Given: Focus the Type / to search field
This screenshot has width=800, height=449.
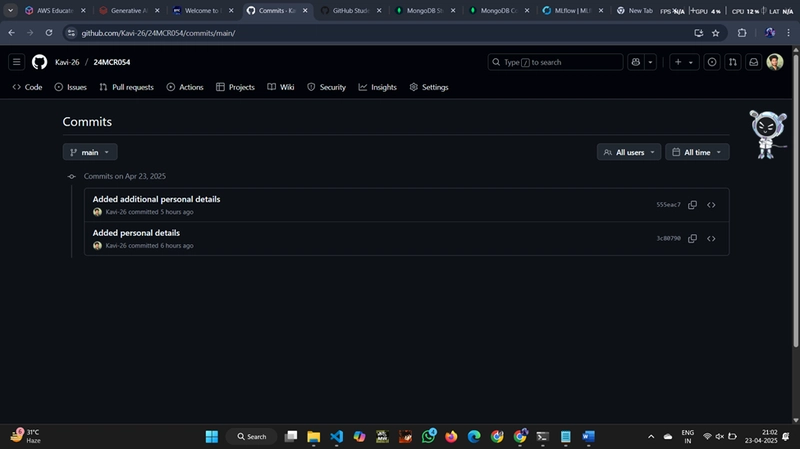Looking at the screenshot, I should point(555,62).
